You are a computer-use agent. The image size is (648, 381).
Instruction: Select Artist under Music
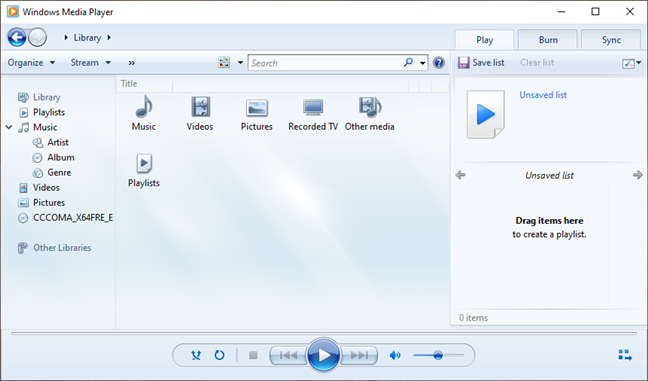(50, 143)
